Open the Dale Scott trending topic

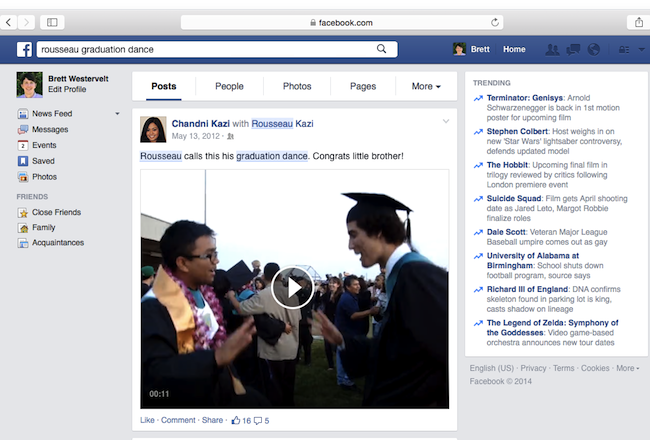506,232
